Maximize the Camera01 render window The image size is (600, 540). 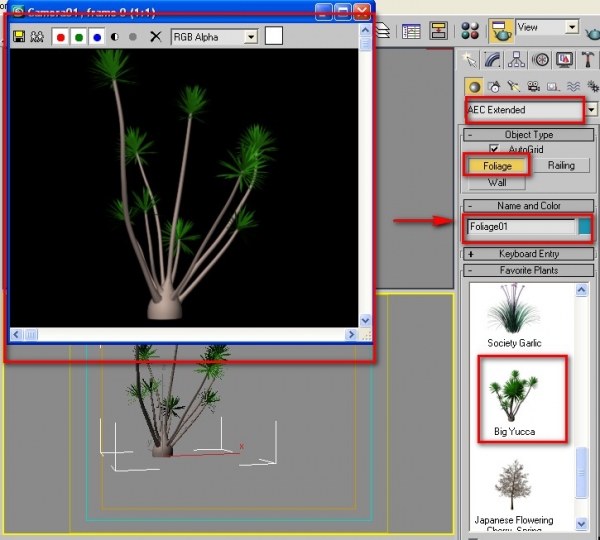click(342, 11)
